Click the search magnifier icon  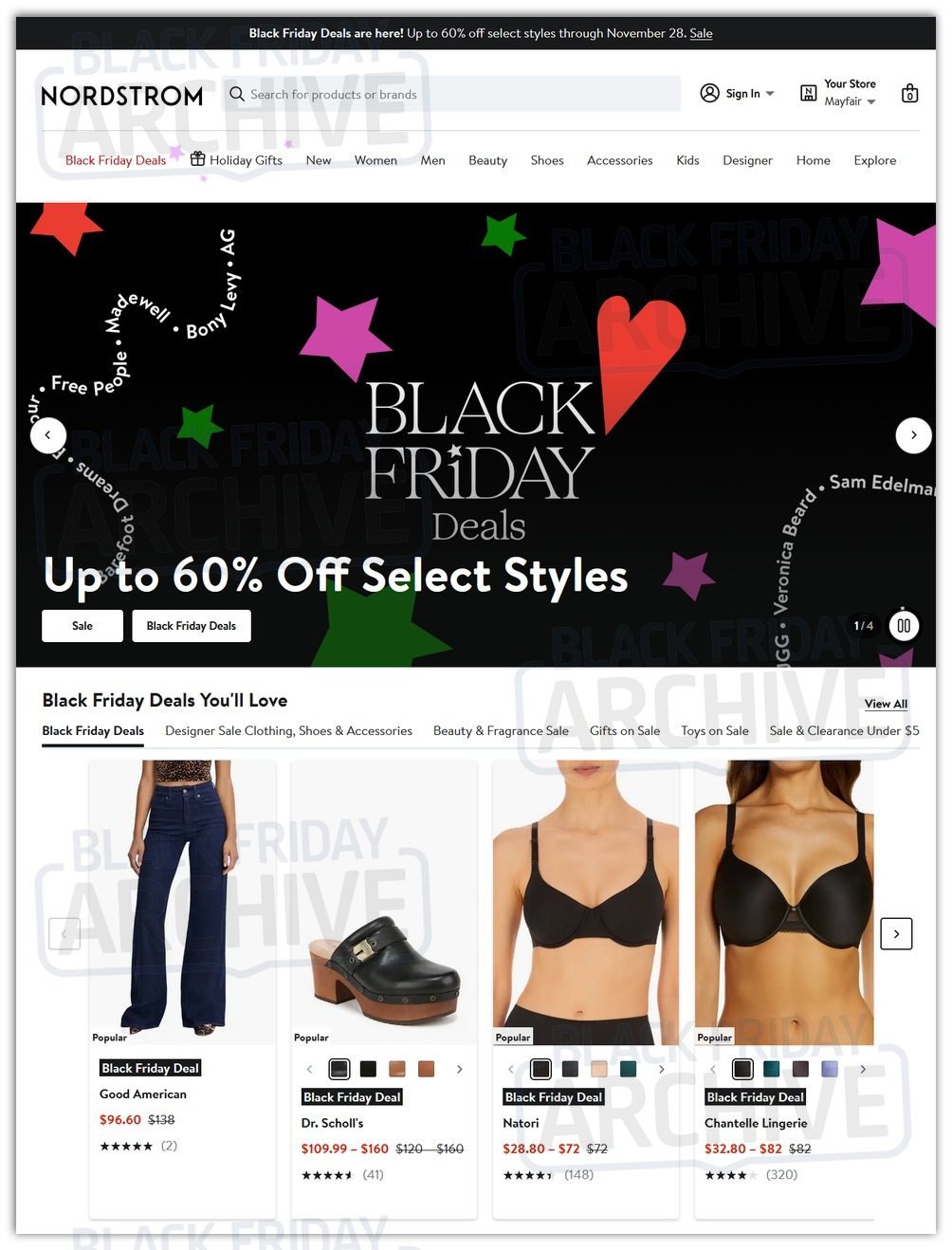click(x=237, y=94)
